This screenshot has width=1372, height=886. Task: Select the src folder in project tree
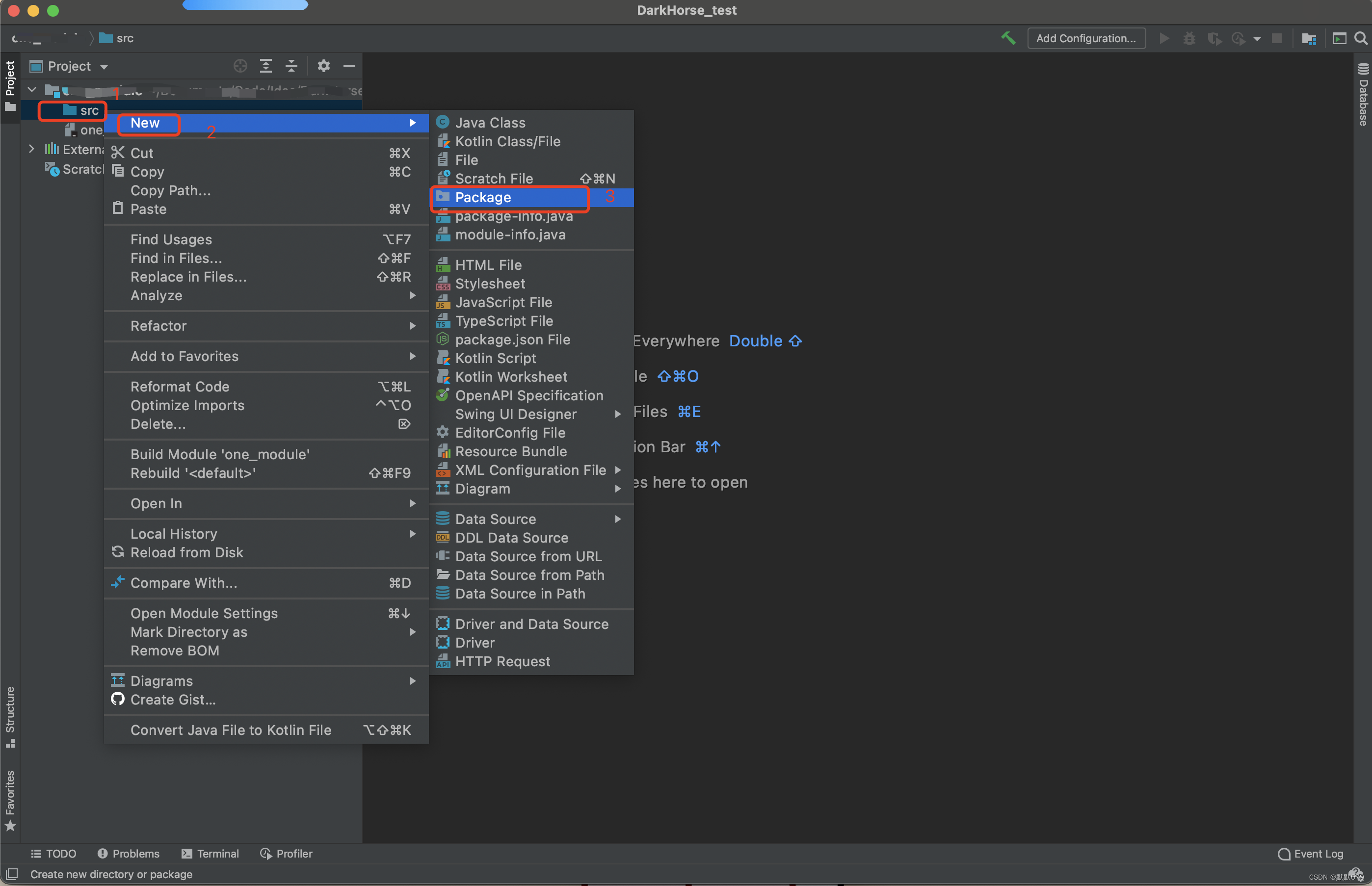89,110
